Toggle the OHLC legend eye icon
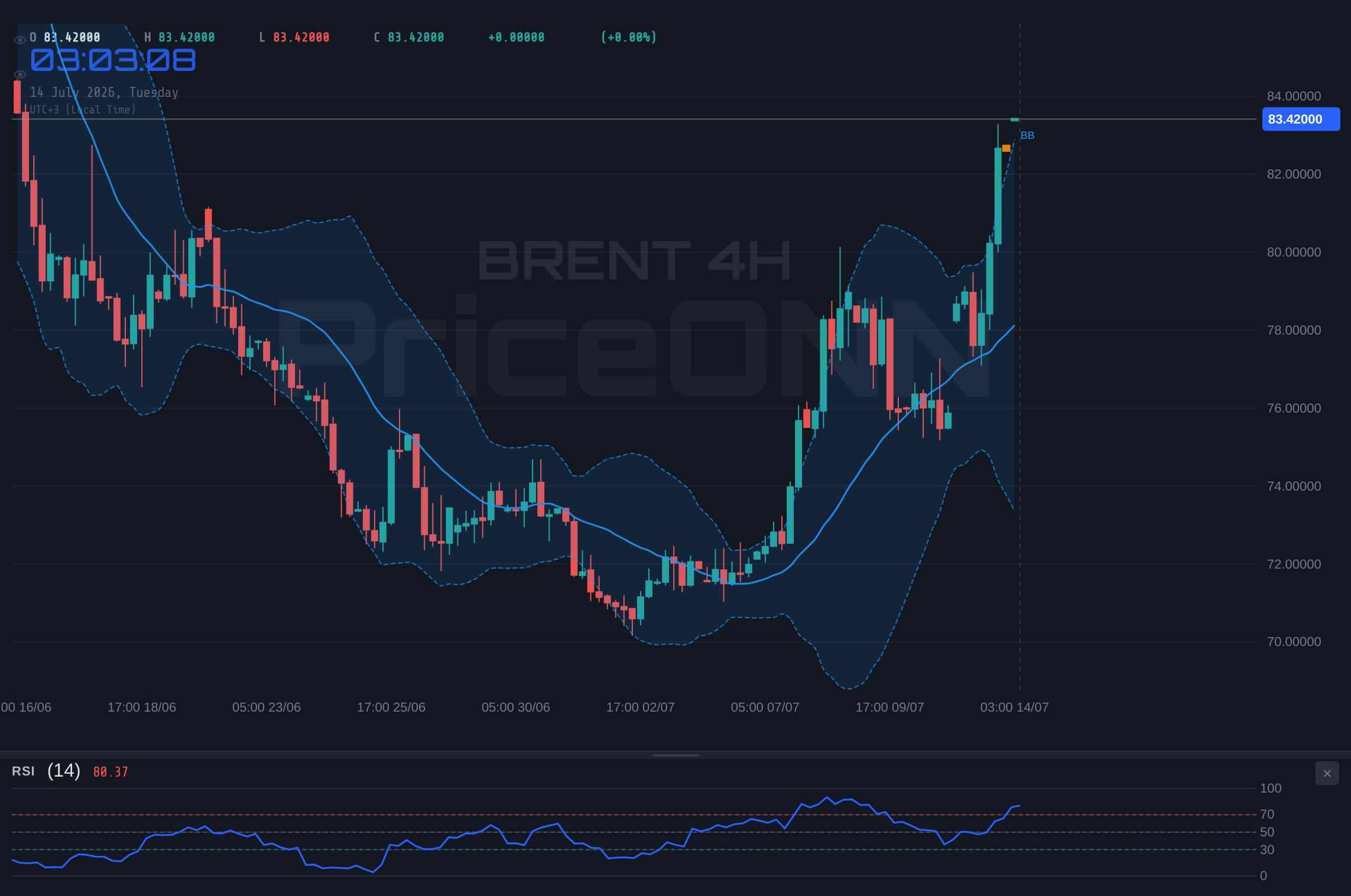 coord(20,40)
